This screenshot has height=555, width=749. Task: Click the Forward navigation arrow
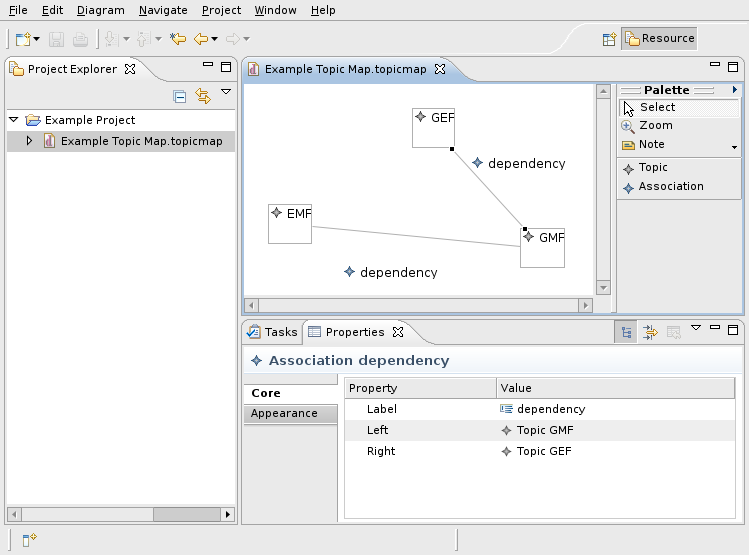233,39
